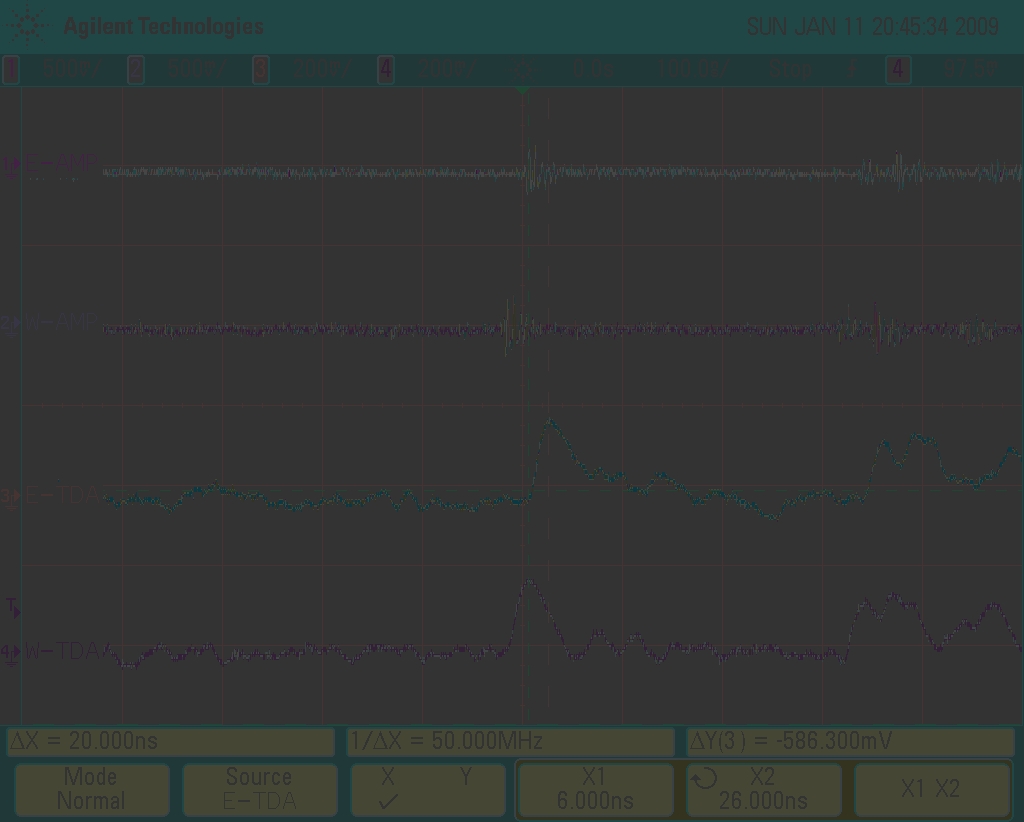Click the channel 2 indicator in status bar
The width and height of the screenshot is (1024, 822).
tap(136, 70)
